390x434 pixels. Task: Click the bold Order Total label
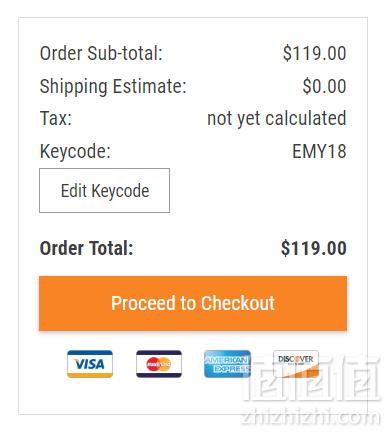86,248
